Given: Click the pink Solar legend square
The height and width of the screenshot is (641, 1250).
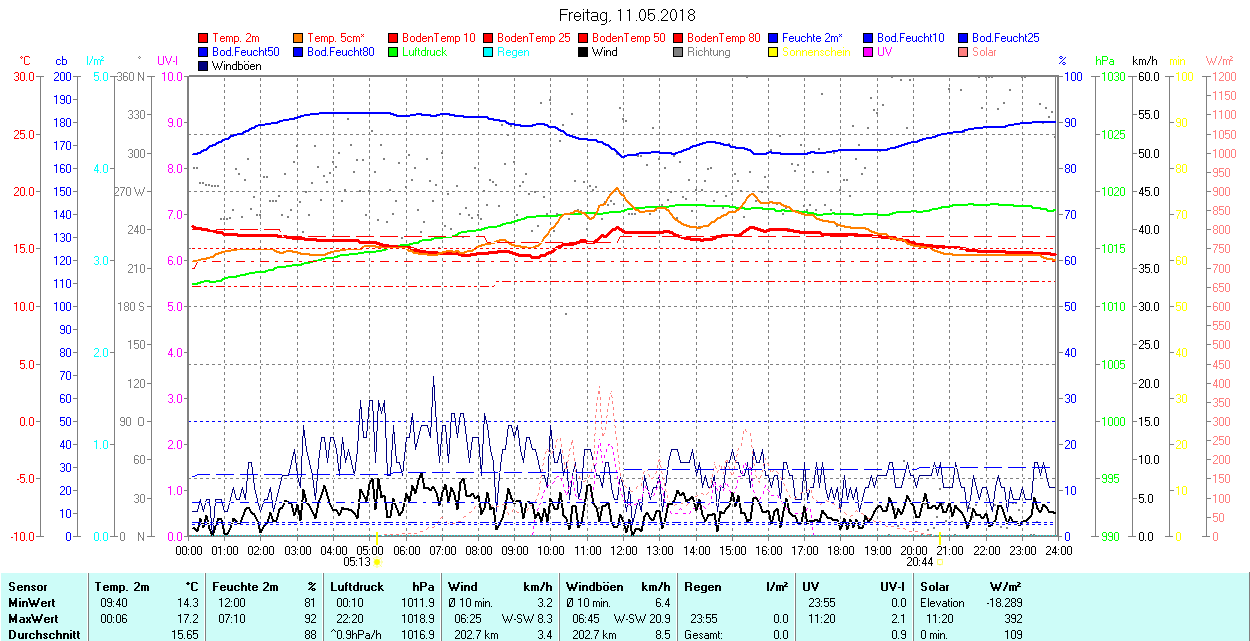Looking at the screenshot, I should [964, 52].
